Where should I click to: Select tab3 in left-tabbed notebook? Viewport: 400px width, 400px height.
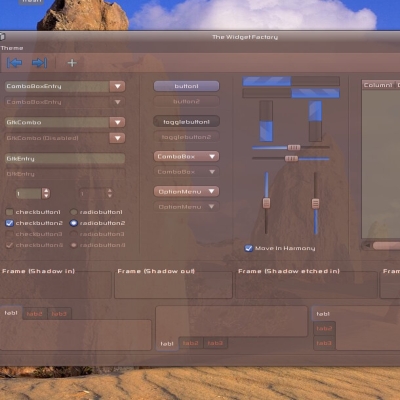[x=324, y=343]
